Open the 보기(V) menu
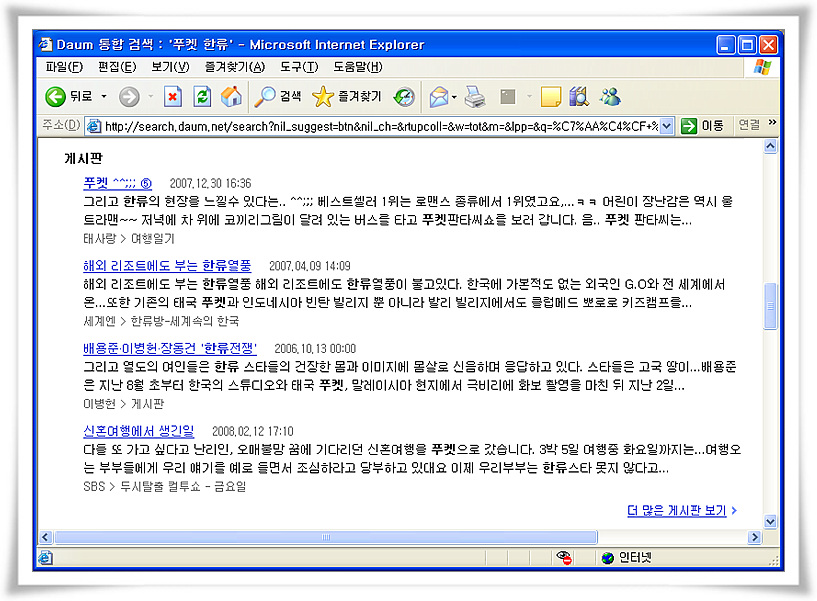This screenshot has width=817, height=601. (x=170, y=67)
